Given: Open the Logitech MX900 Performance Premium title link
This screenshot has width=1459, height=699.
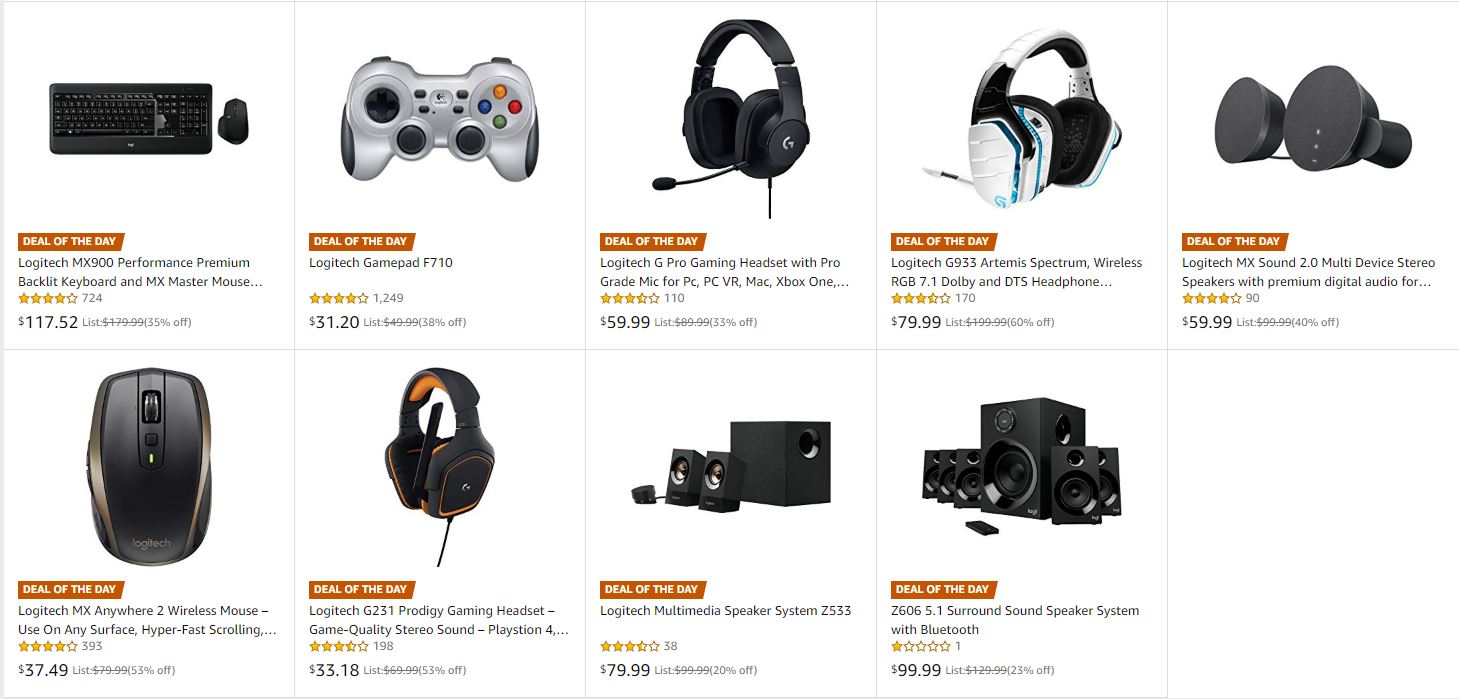Looking at the screenshot, I should coord(140,272).
